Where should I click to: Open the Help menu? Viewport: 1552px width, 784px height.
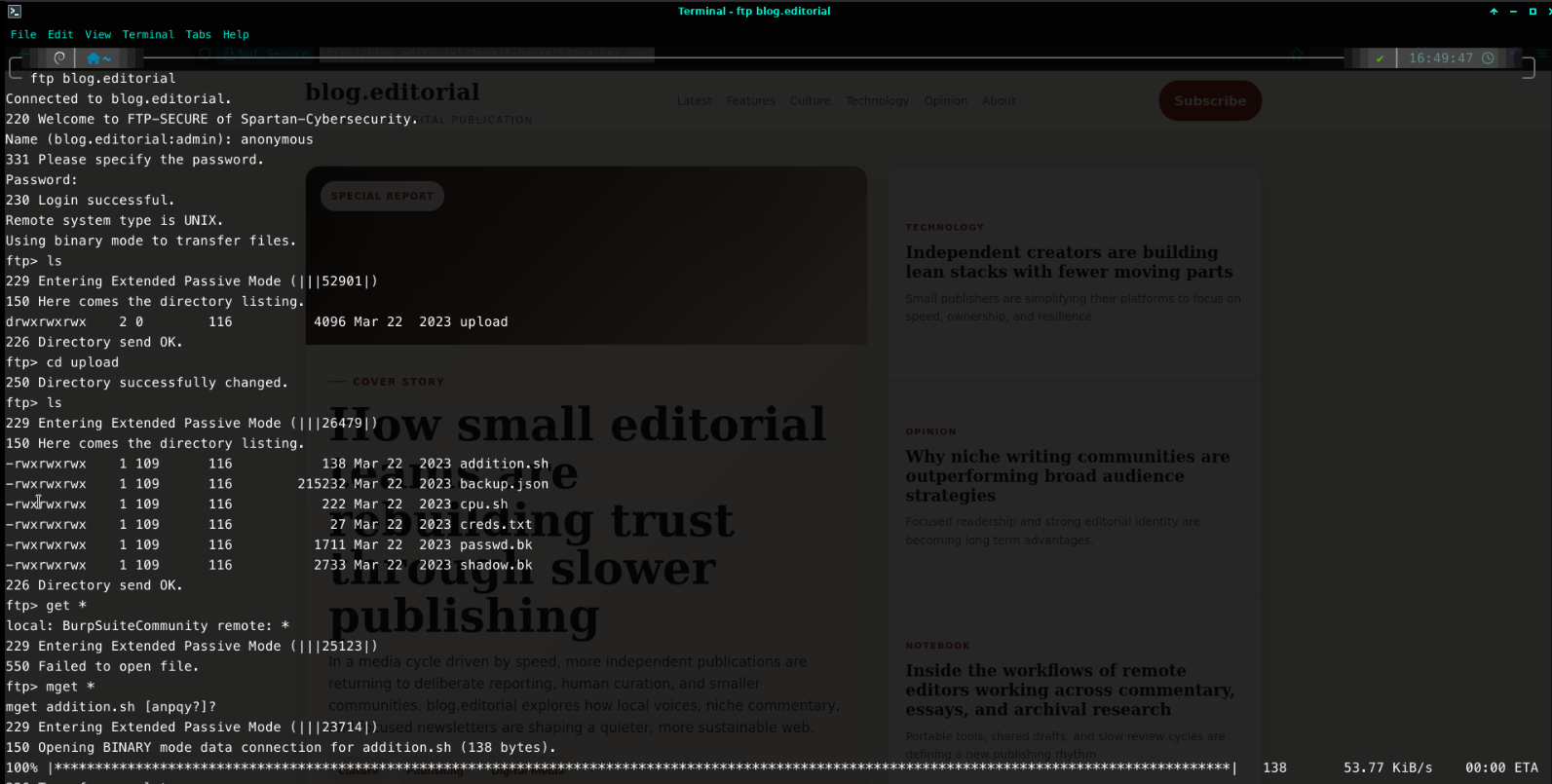(236, 34)
